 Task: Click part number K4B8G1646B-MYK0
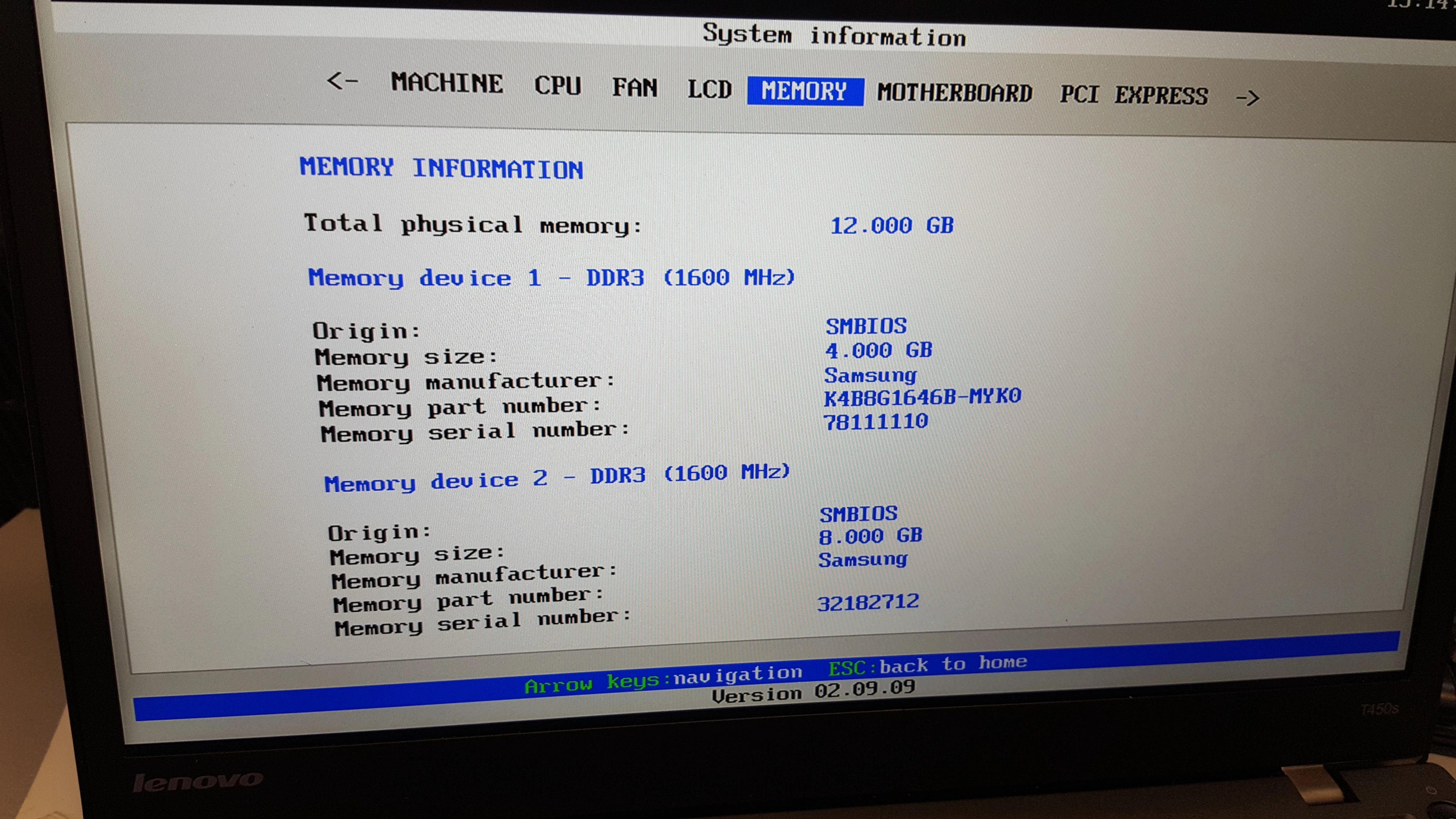[x=922, y=397]
